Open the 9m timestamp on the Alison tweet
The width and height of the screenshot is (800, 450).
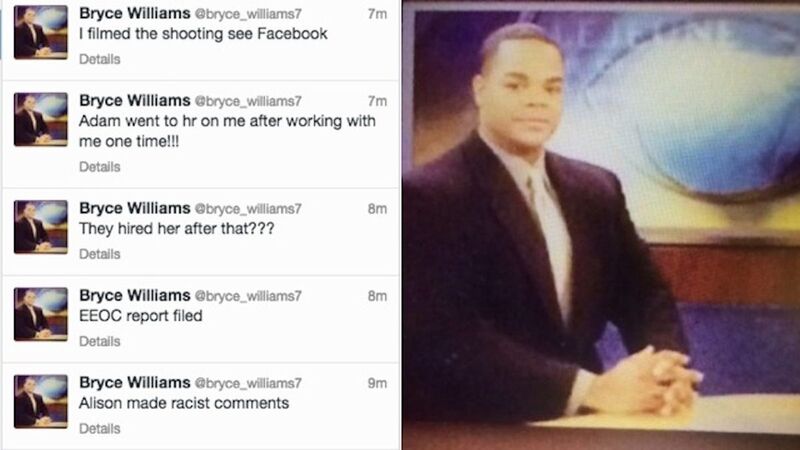coord(377,383)
